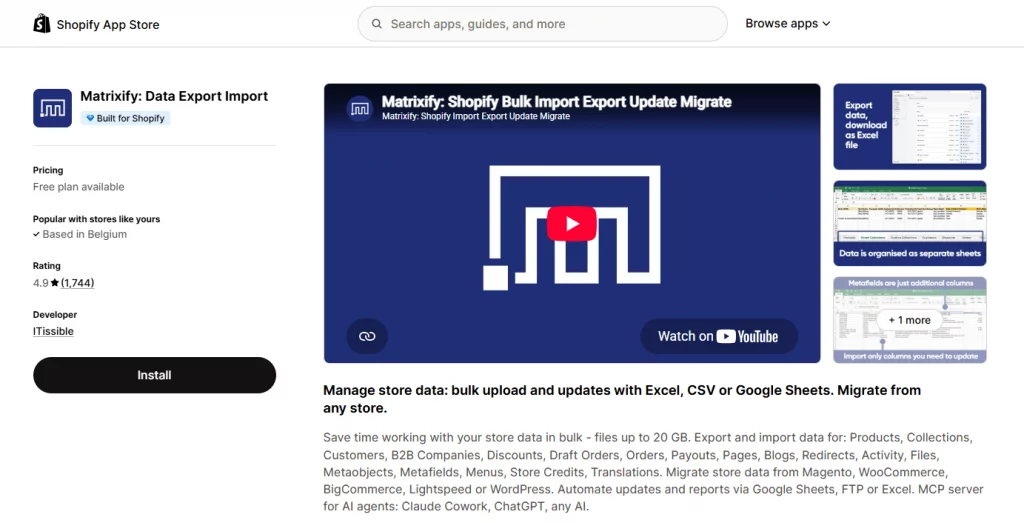Screen dimensions: 1024x523
Task: Click the Matrixify channel avatar in video
Action: pos(360,109)
